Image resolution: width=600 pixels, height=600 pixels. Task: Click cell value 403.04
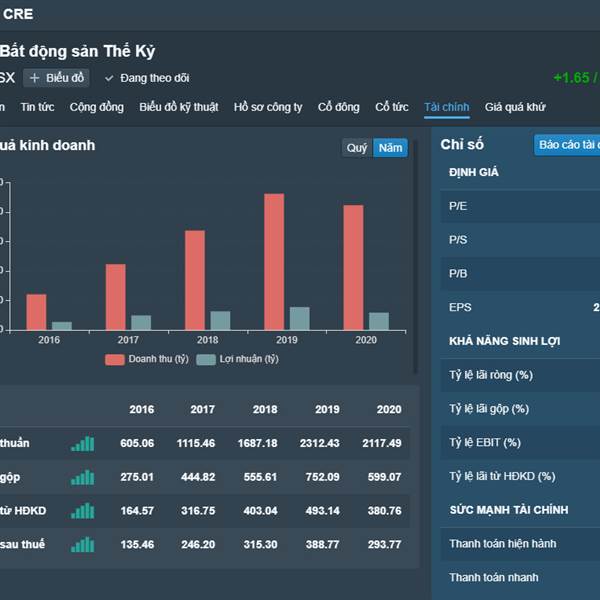tap(260, 511)
